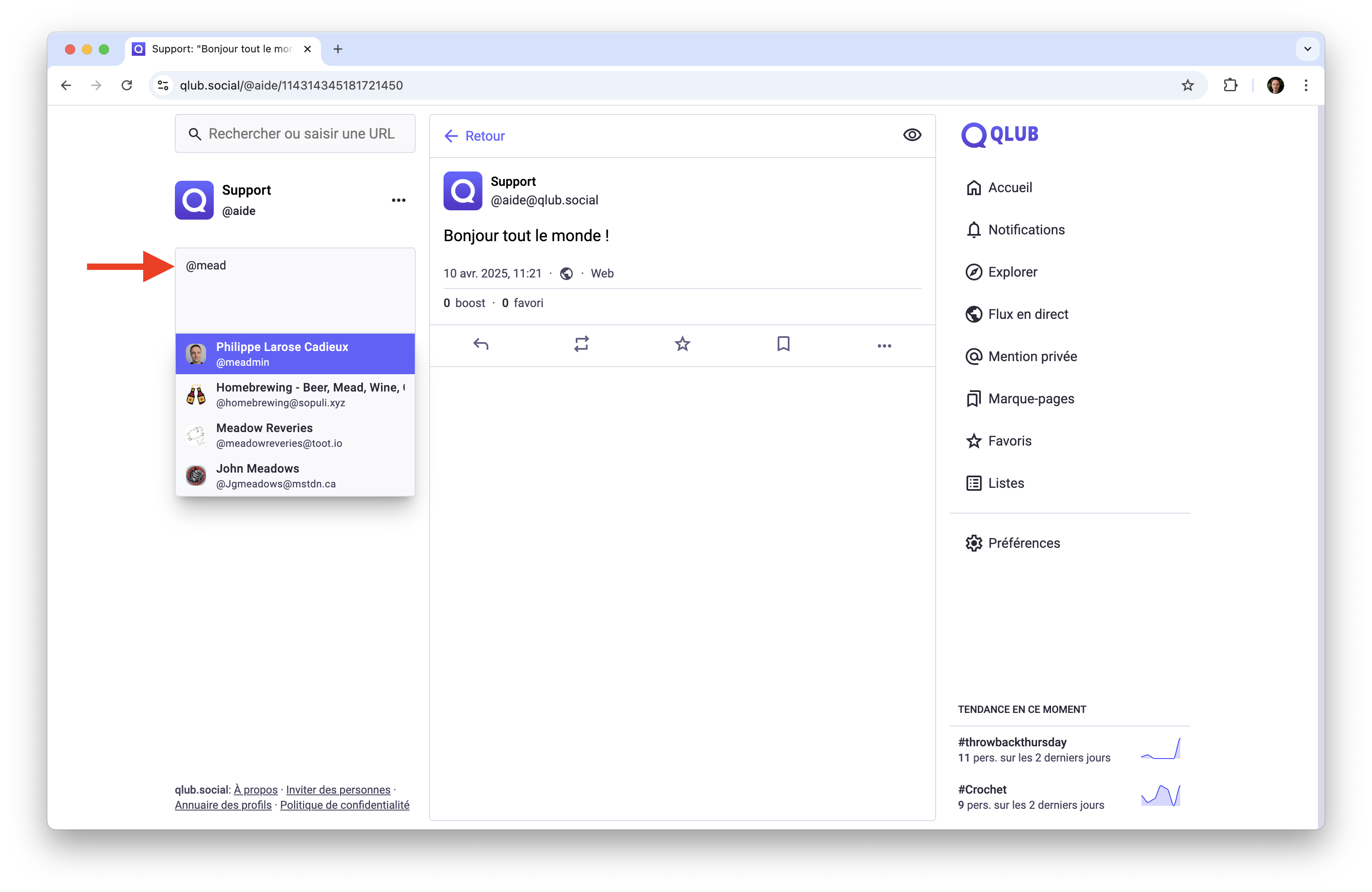Focus the Rechercher ou saisir une URL field

(x=295, y=134)
